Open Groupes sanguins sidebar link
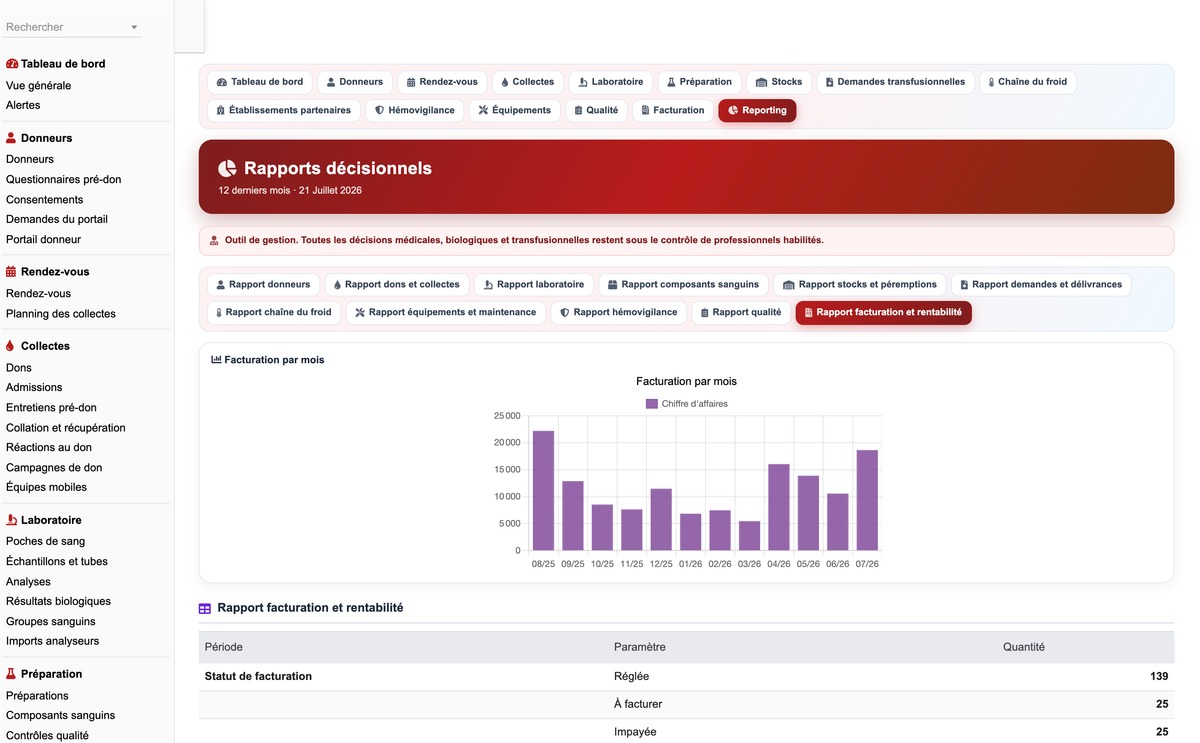 point(51,622)
